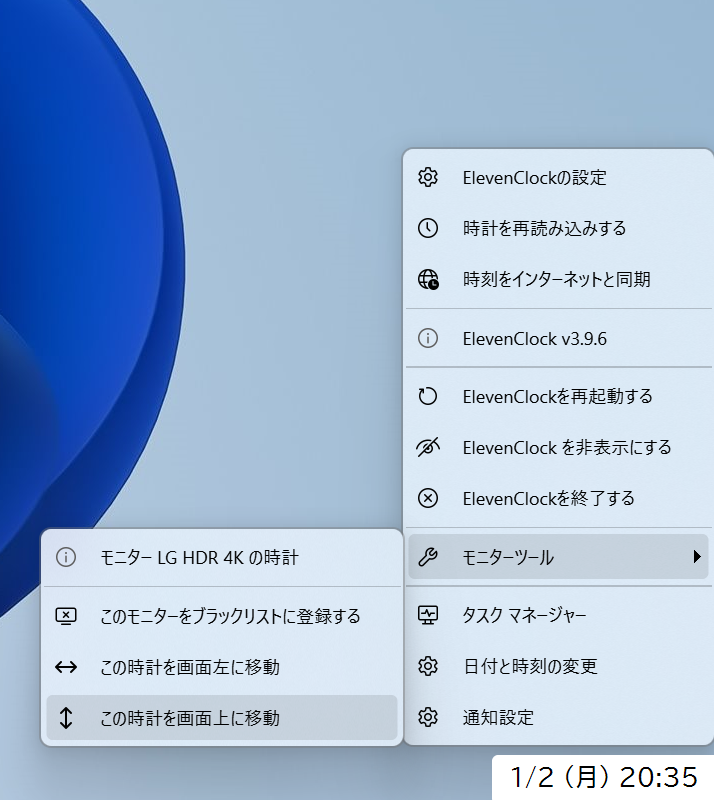The image size is (714, 800).
Task: Click info icon beside ElevenClock v3.9.6
Action: [428, 338]
